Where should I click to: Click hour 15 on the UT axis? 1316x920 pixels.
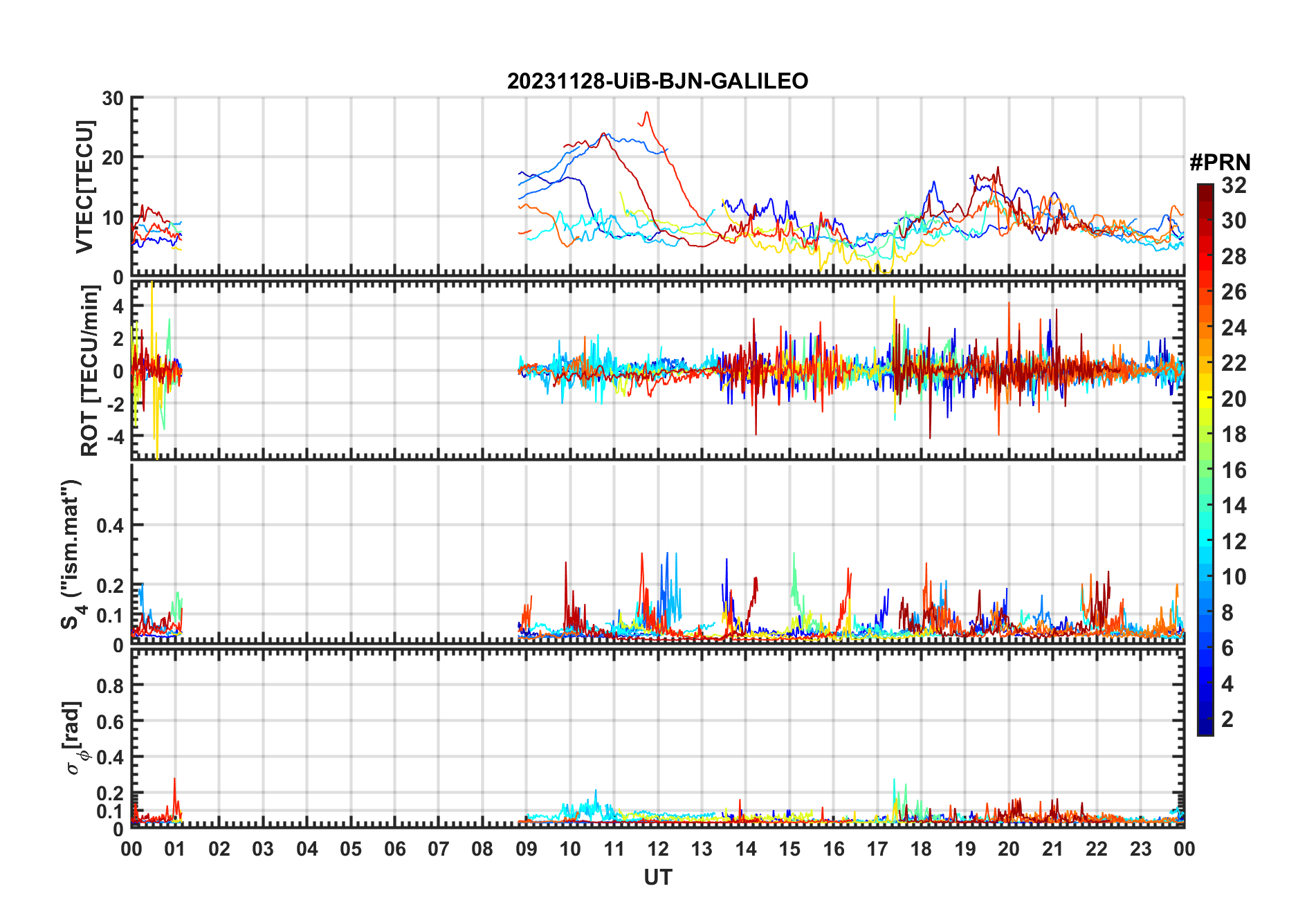(x=789, y=849)
